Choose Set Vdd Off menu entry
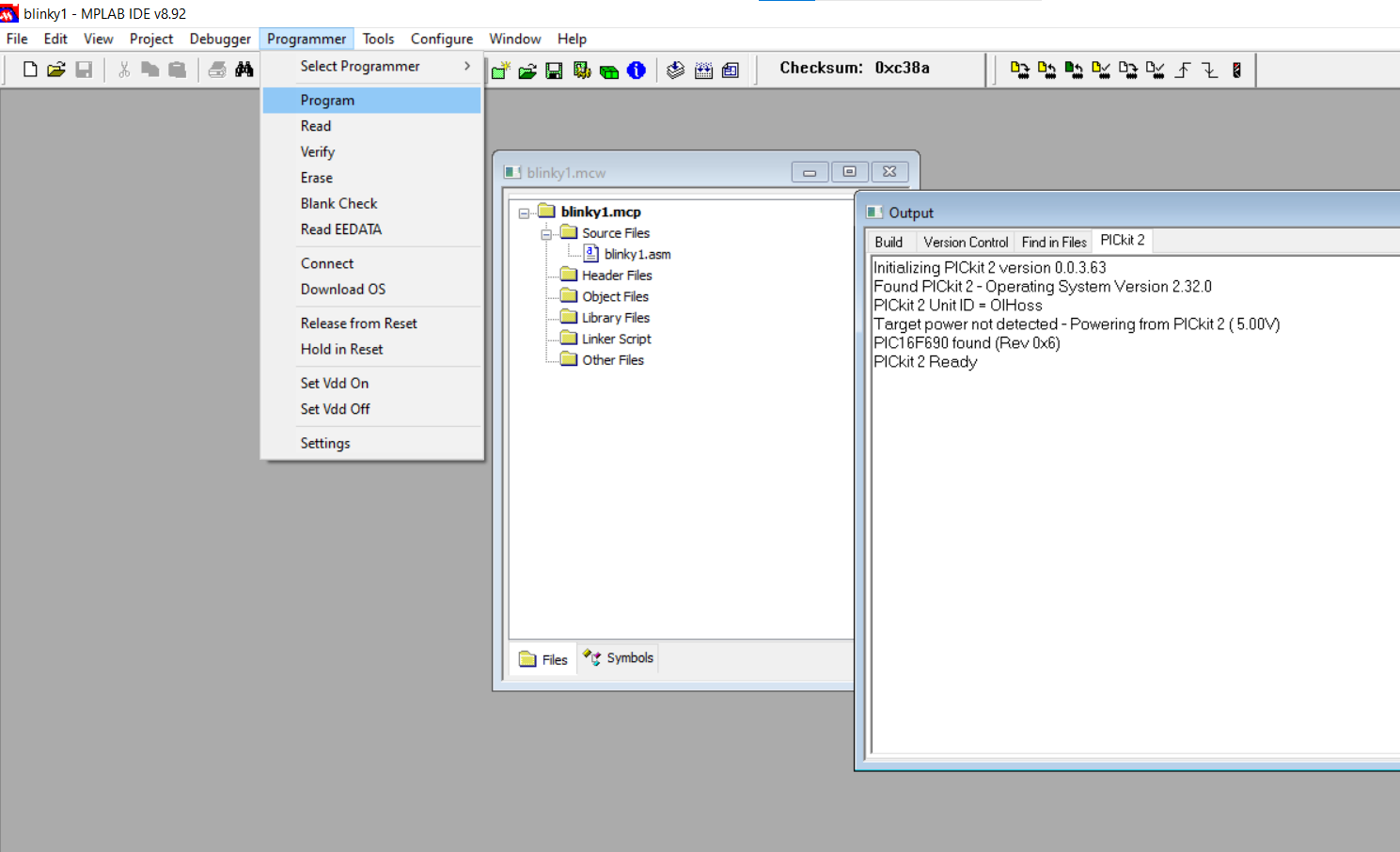1400x852 pixels. (372, 409)
